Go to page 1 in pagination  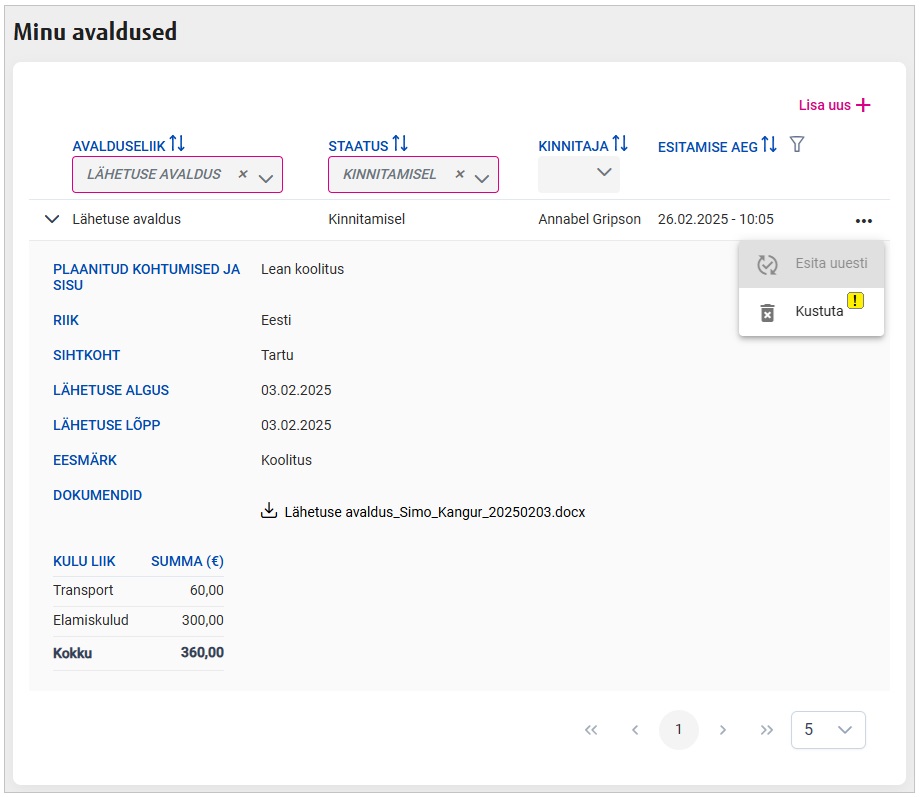[x=679, y=730]
